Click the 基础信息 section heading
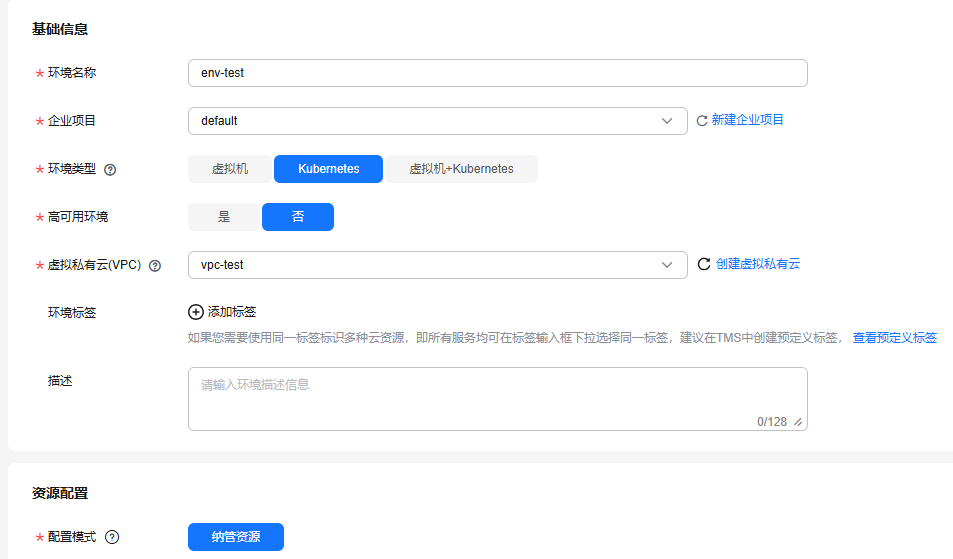The image size is (953, 559). pyautogui.click(x=60, y=29)
